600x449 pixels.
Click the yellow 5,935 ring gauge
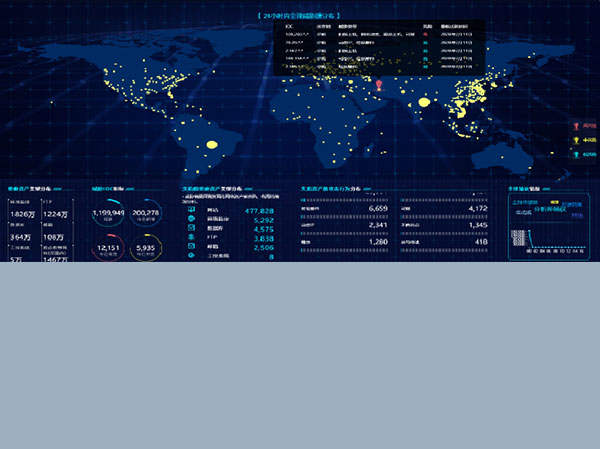pos(145,248)
